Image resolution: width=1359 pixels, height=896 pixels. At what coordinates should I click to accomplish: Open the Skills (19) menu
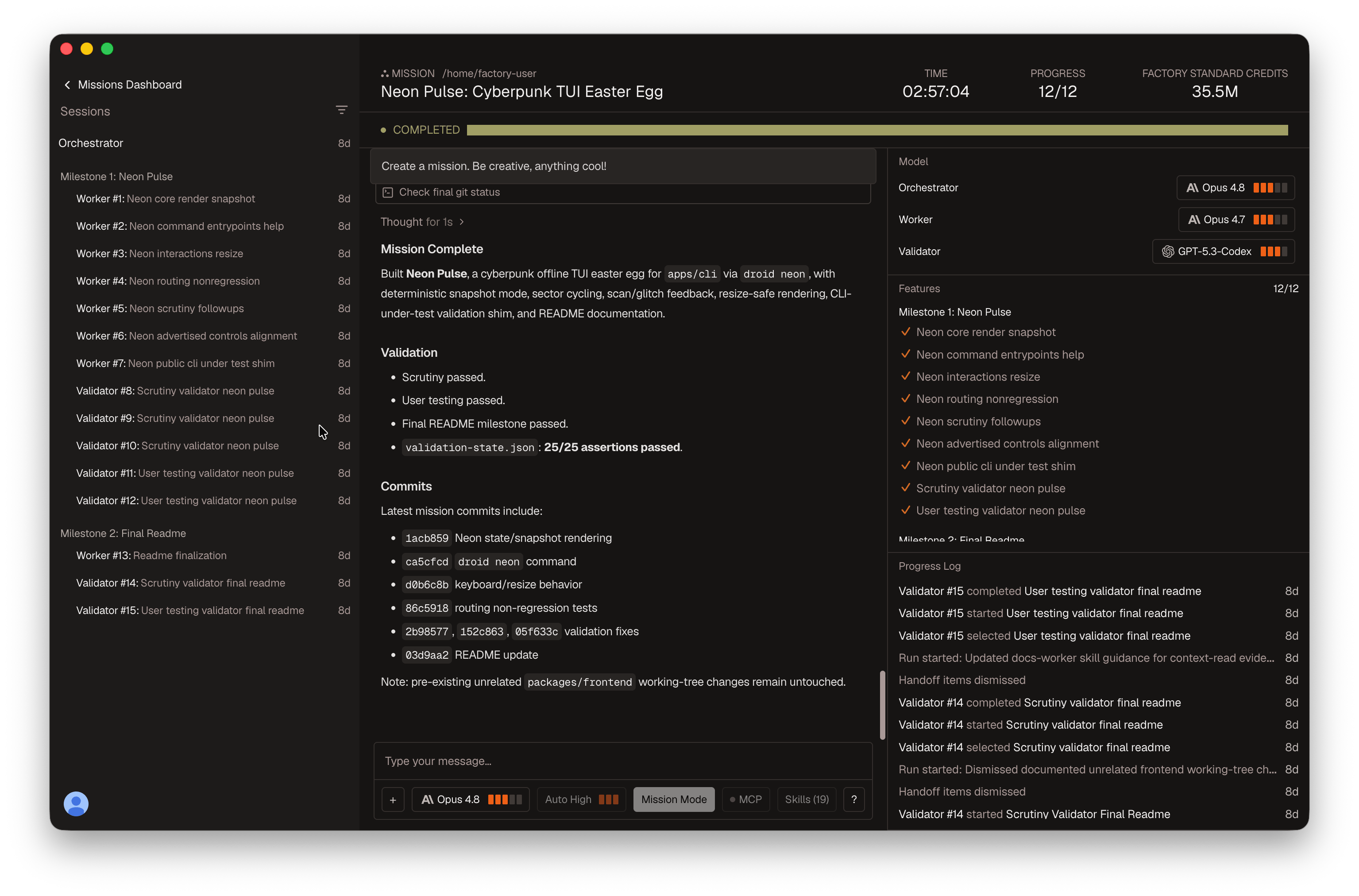pos(806,799)
